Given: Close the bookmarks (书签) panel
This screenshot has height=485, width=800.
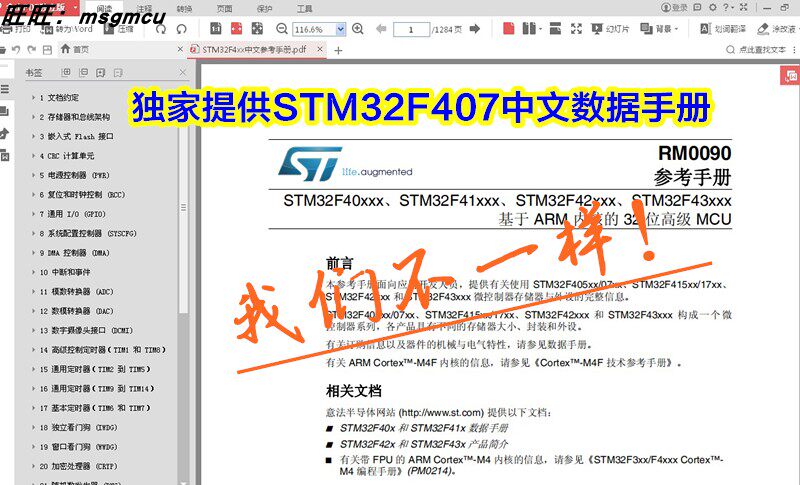Looking at the screenshot, I should [183, 73].
